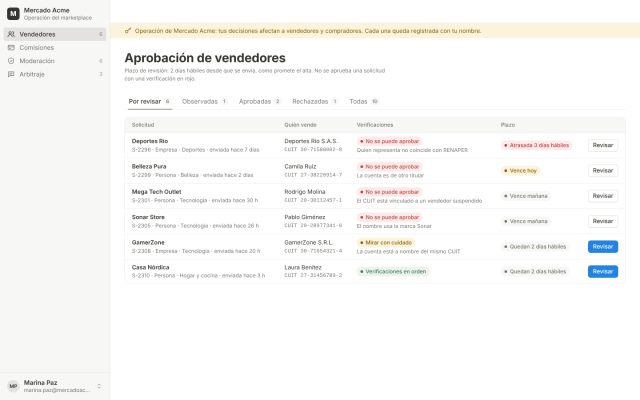Click the Plazo column header
Image resolution: width=640 pixels, height=400 pixels.
(508, 125)
